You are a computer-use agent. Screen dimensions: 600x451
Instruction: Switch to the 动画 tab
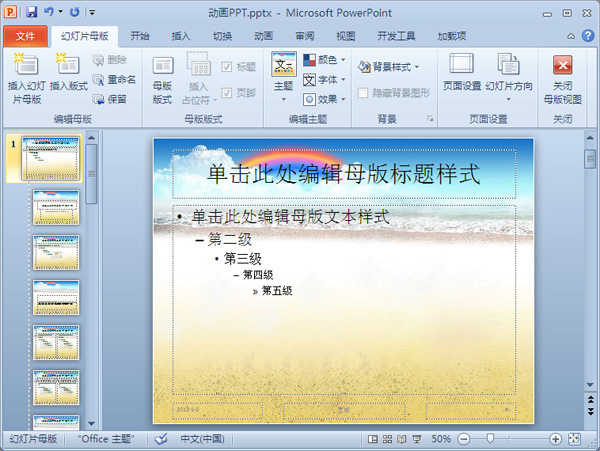(264, 36)
